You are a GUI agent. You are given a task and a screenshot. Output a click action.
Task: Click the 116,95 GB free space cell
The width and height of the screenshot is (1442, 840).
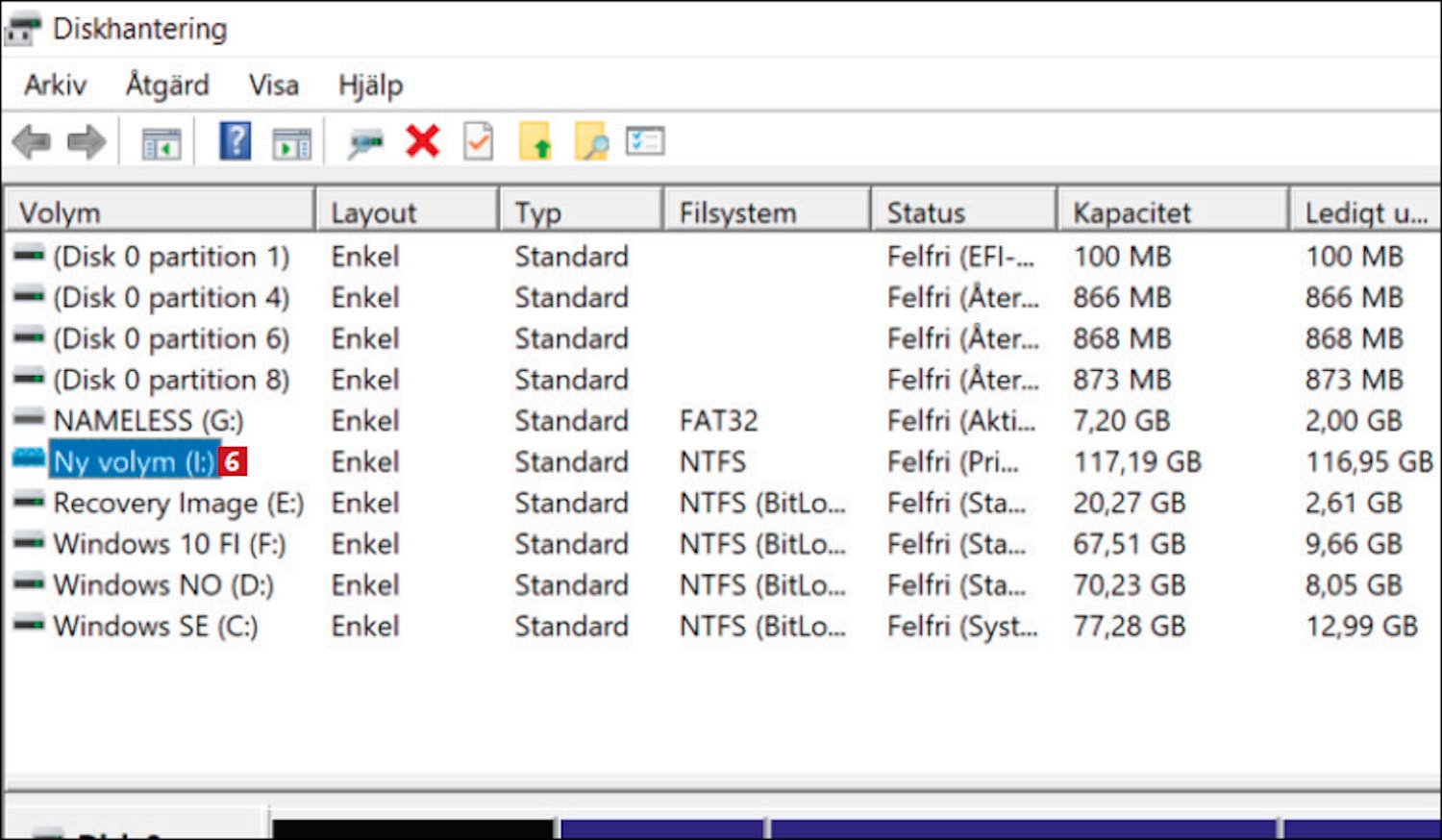tap(1369, 462)
